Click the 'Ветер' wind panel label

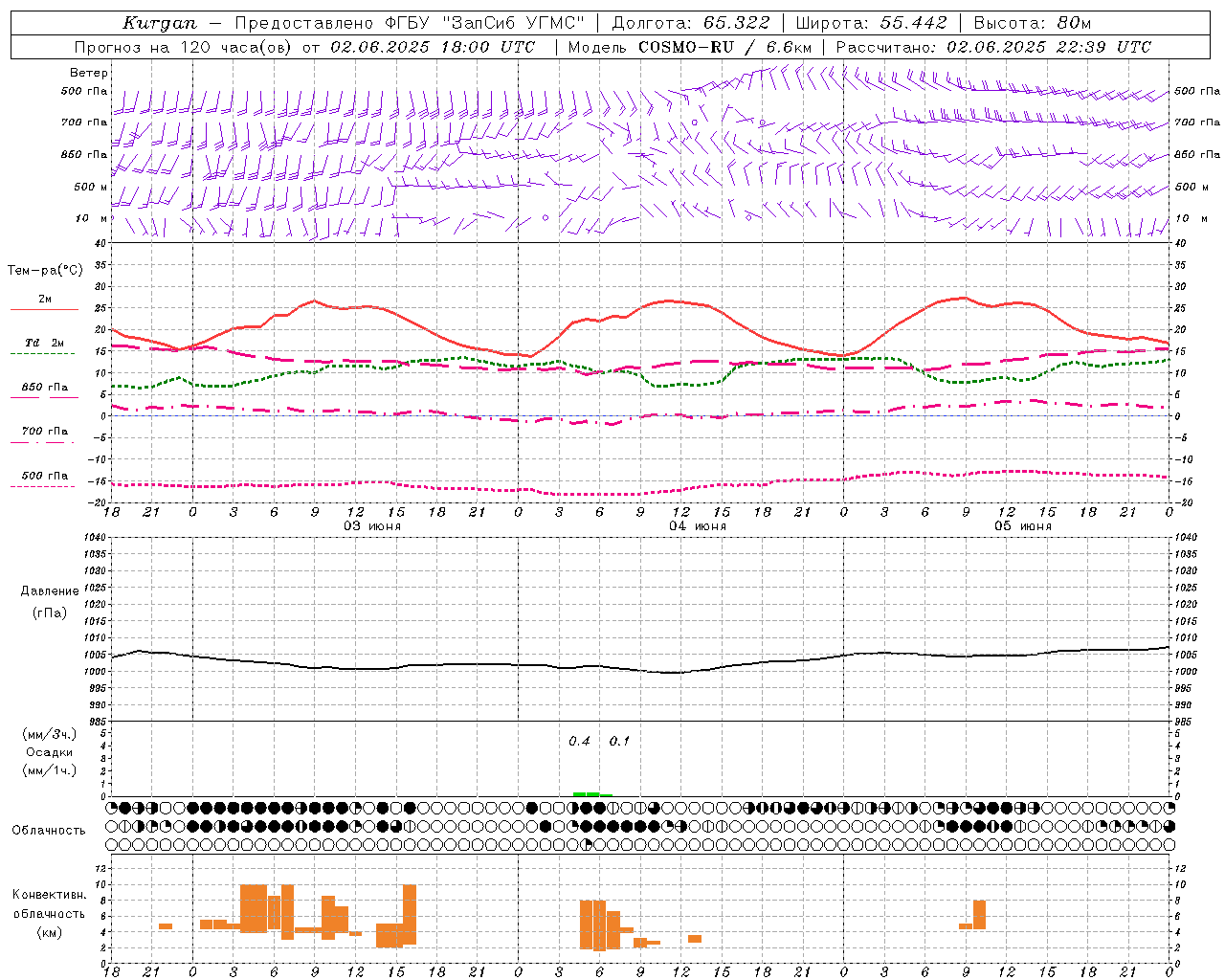[89, 73]
